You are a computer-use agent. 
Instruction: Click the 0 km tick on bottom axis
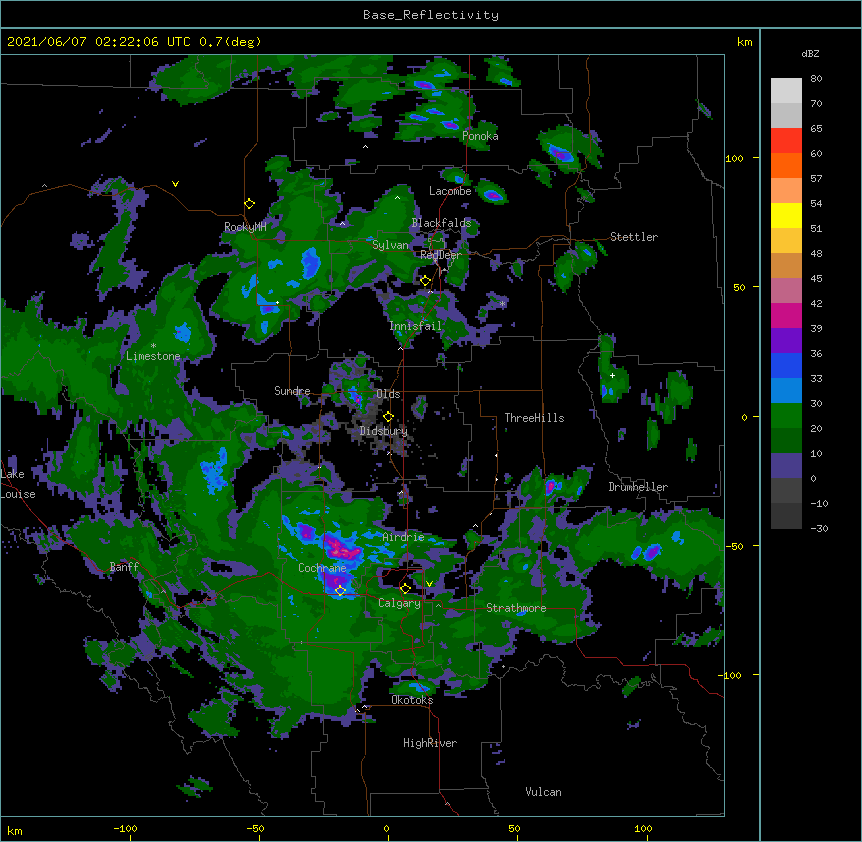(387, 829)
